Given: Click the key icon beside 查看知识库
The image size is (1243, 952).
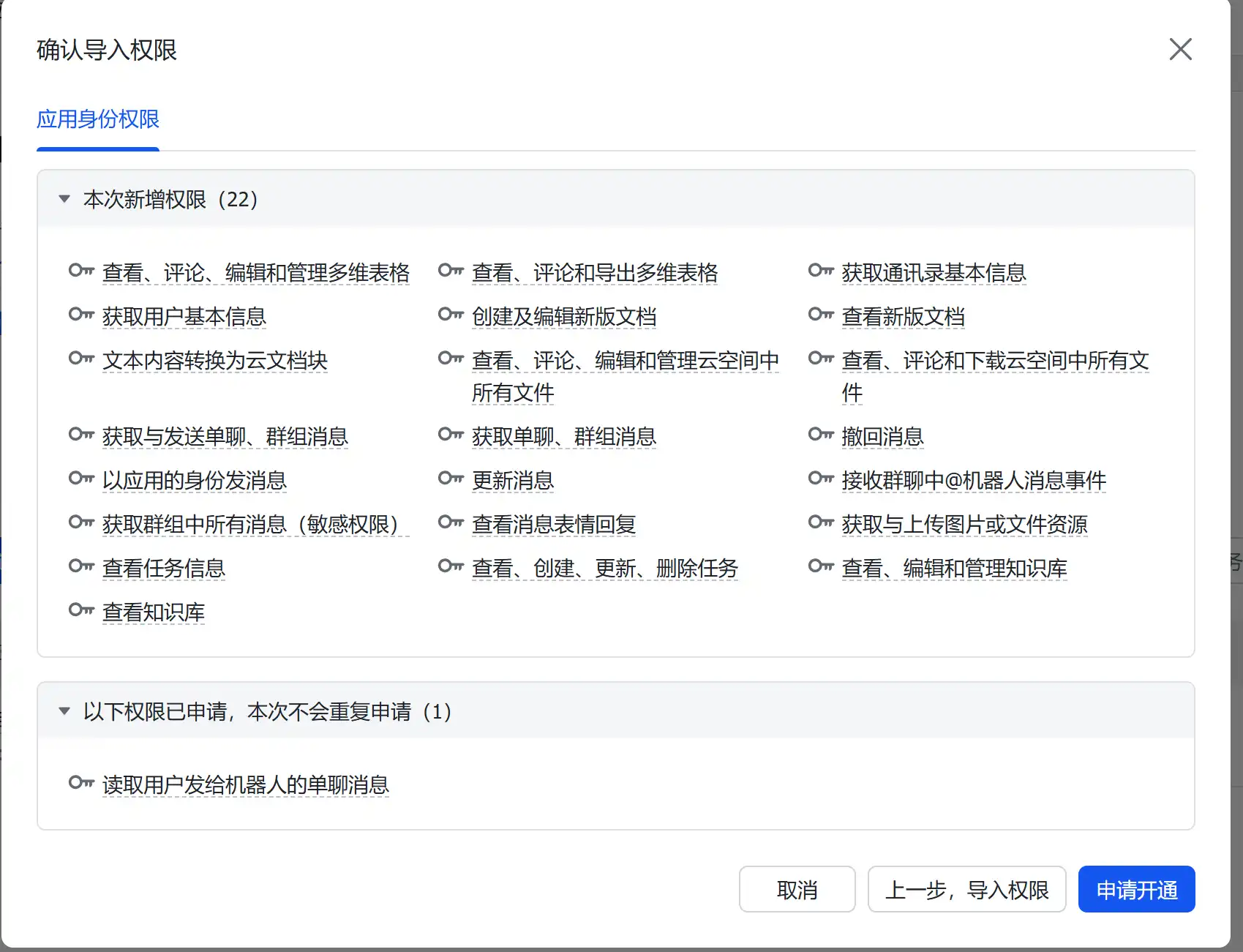Looking at the screenshot, I should 80,610.
